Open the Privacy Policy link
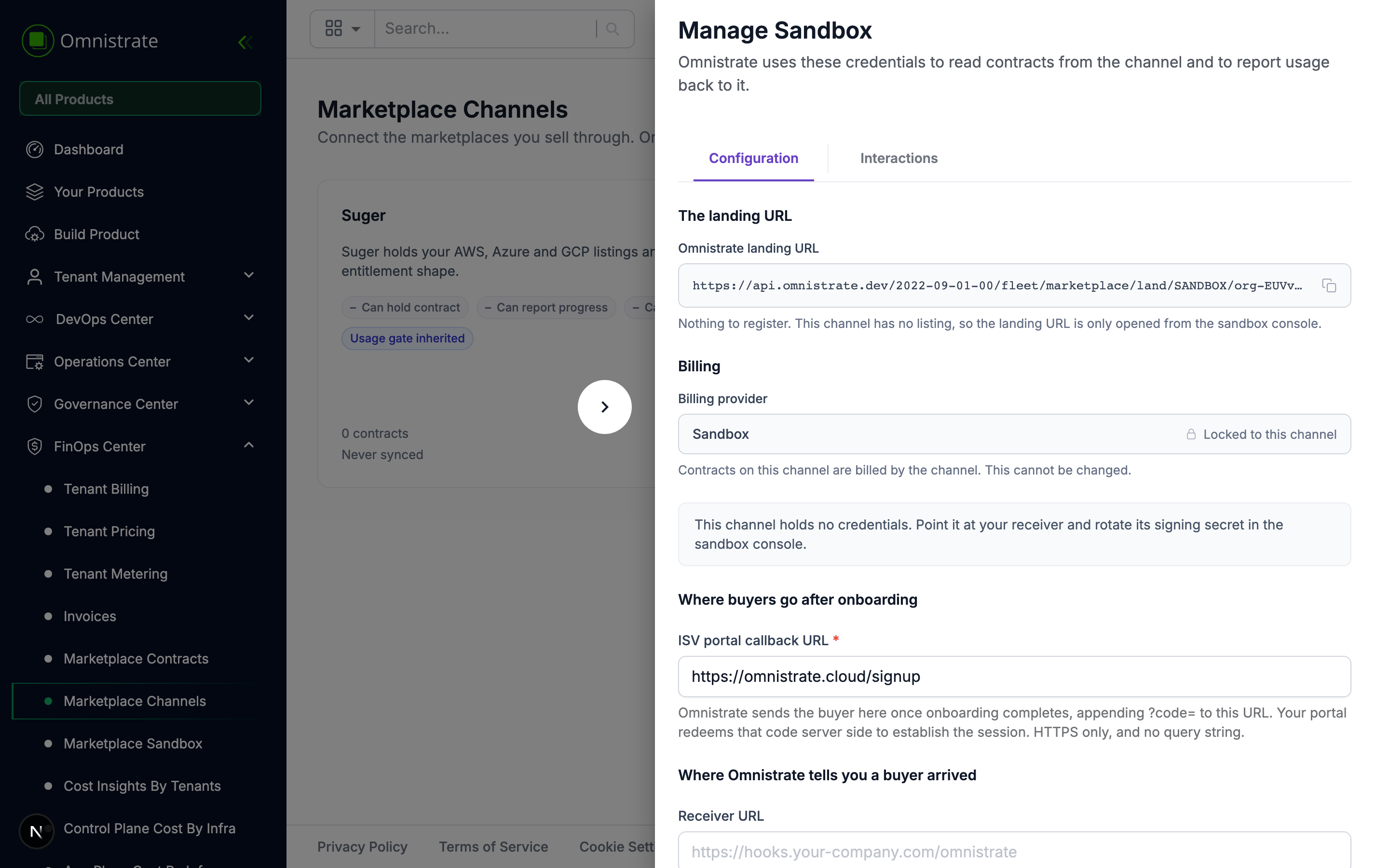1389x868 pixels. (362, 847)
